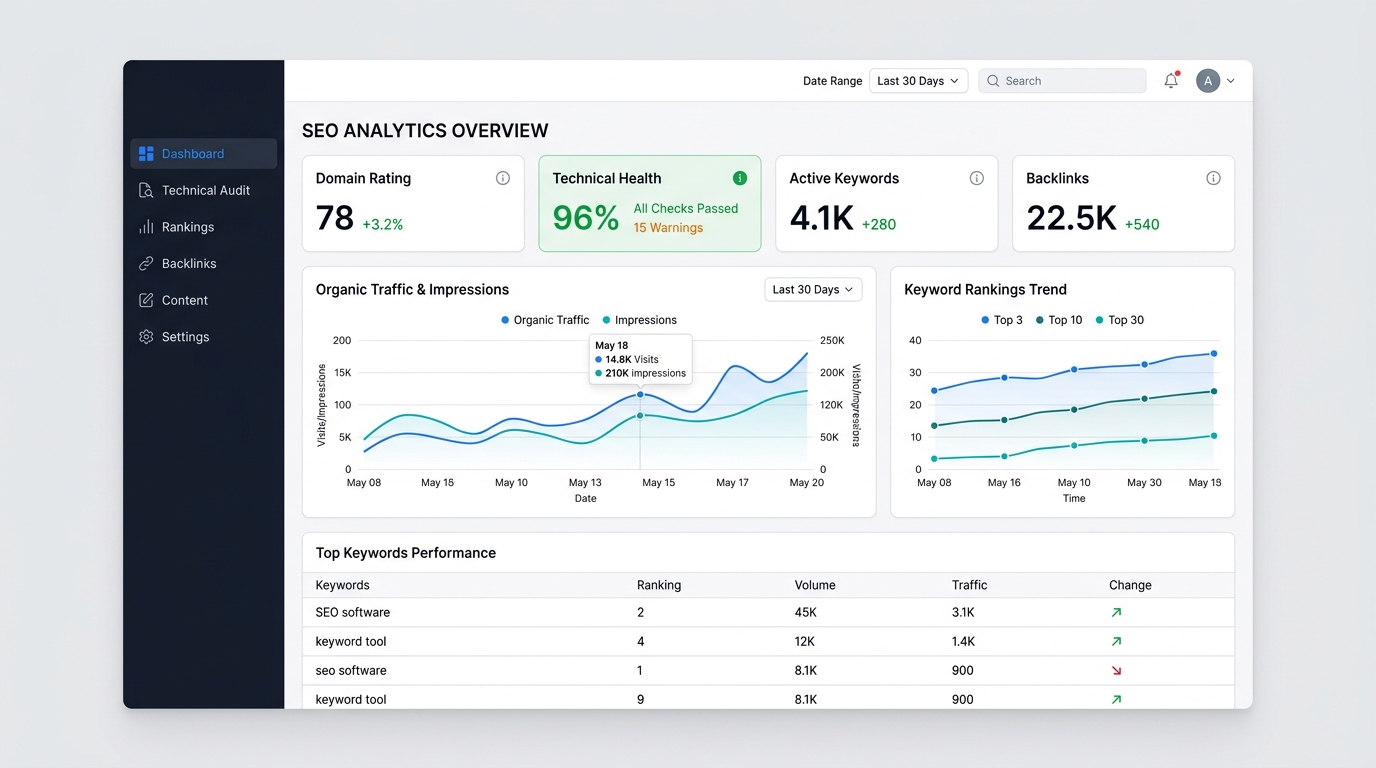Click the 22.5K Backlinks value
Screen dimensions: 1376x768
[1071, 217]
